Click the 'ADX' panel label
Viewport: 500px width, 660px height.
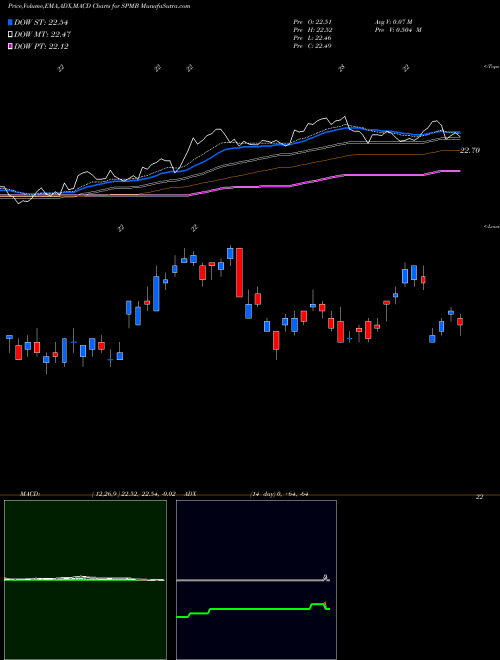tap(190, 493)
